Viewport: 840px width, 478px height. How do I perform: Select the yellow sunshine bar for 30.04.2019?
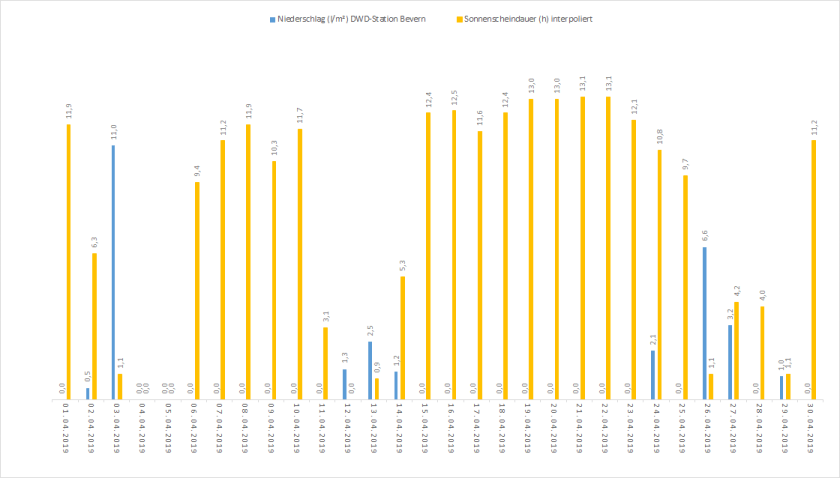[813, 268]
